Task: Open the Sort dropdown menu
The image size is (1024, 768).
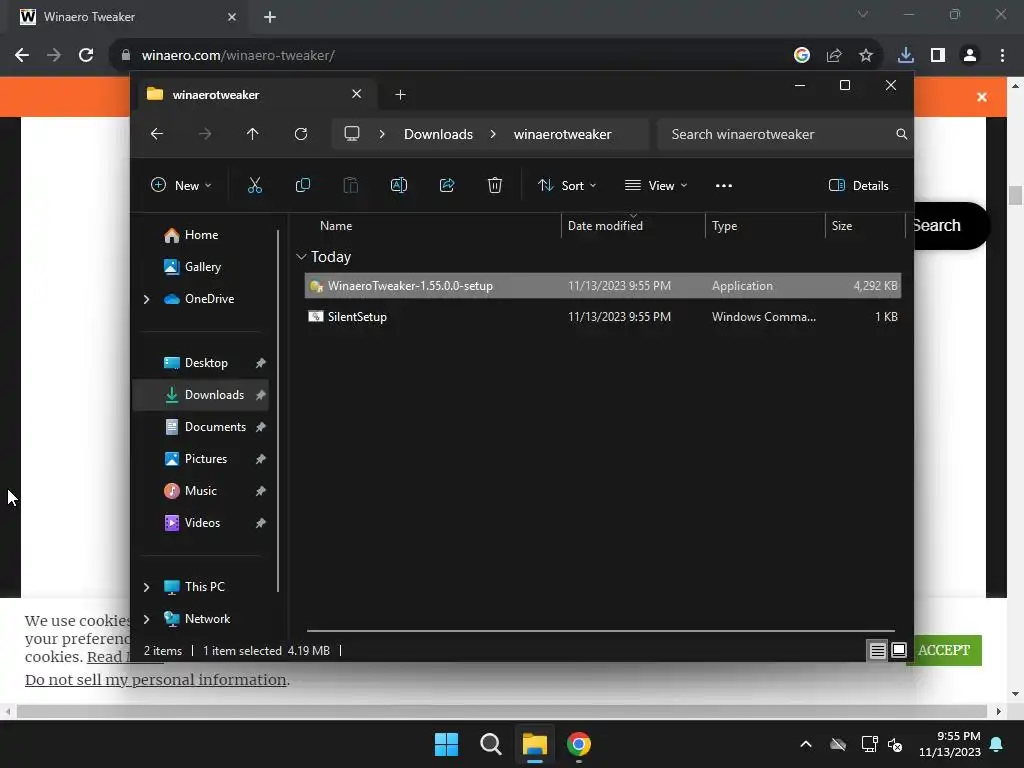Action: pos(567,185)
